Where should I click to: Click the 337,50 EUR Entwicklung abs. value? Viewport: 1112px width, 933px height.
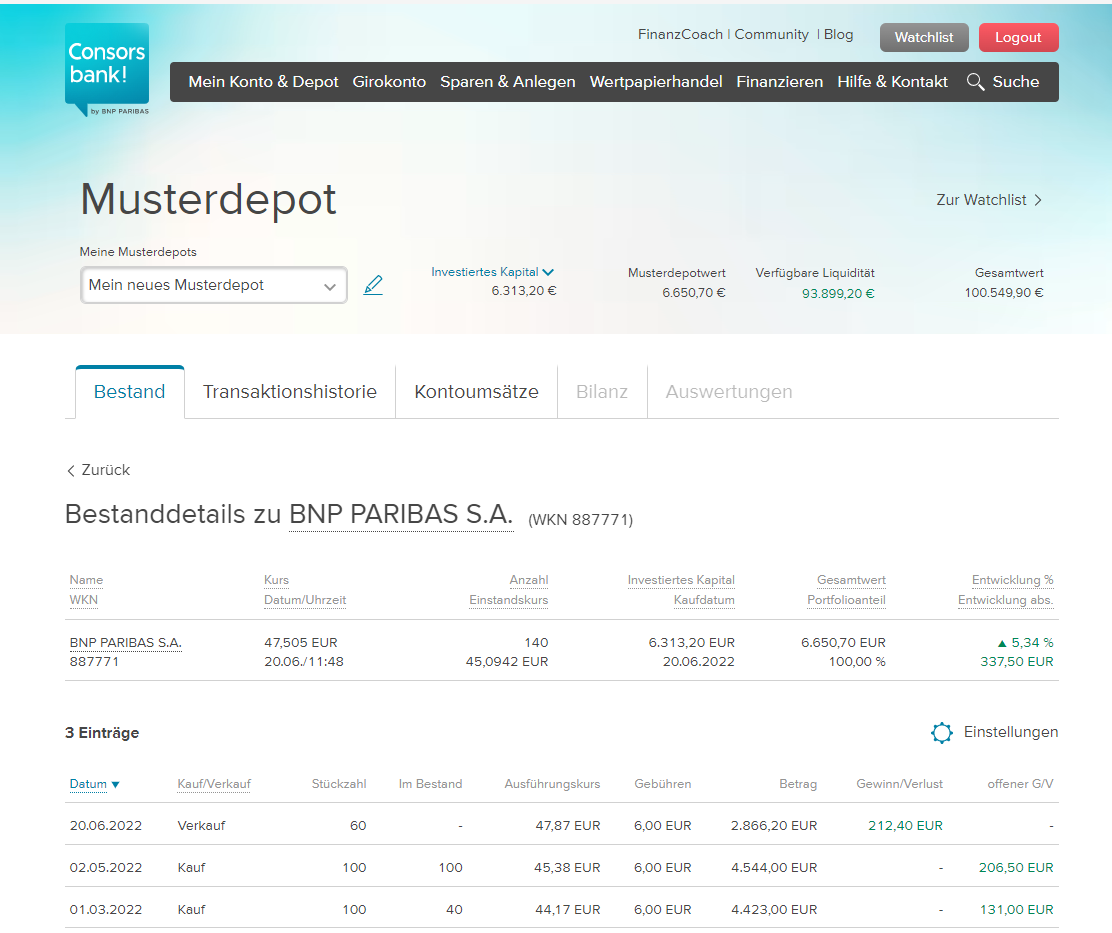pos(1017,662)
